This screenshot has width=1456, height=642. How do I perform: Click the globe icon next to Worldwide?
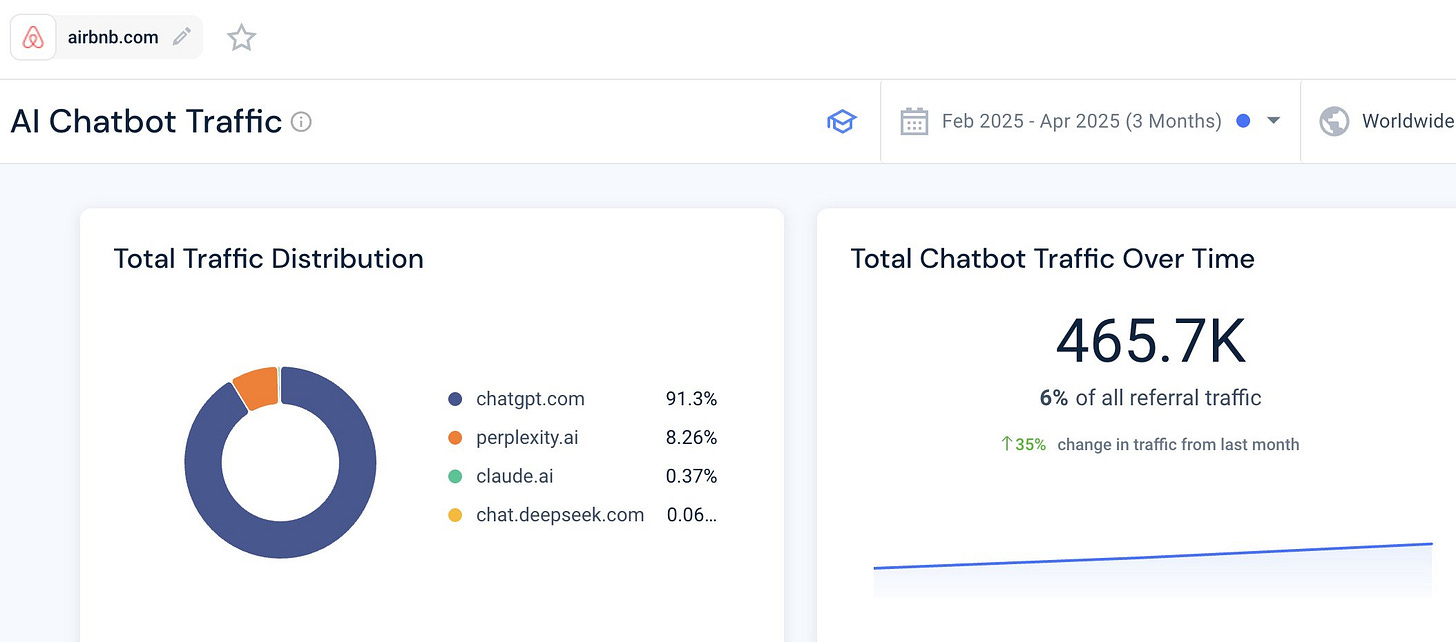(x=1334, y=122)
